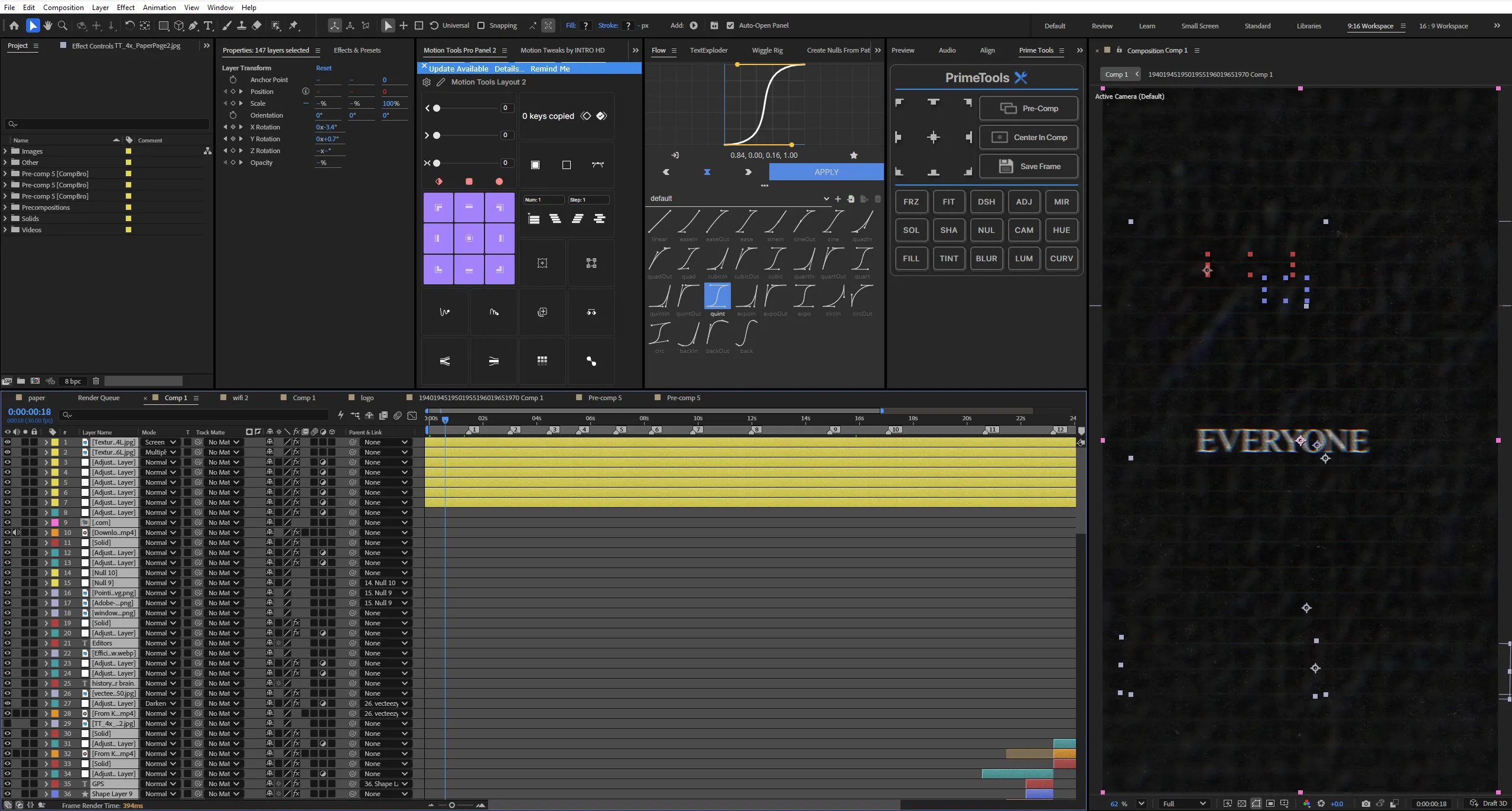This screenshot has height=811, width=1512.
Task: Click the APPLY button in Flow
Action: point(826,172)
